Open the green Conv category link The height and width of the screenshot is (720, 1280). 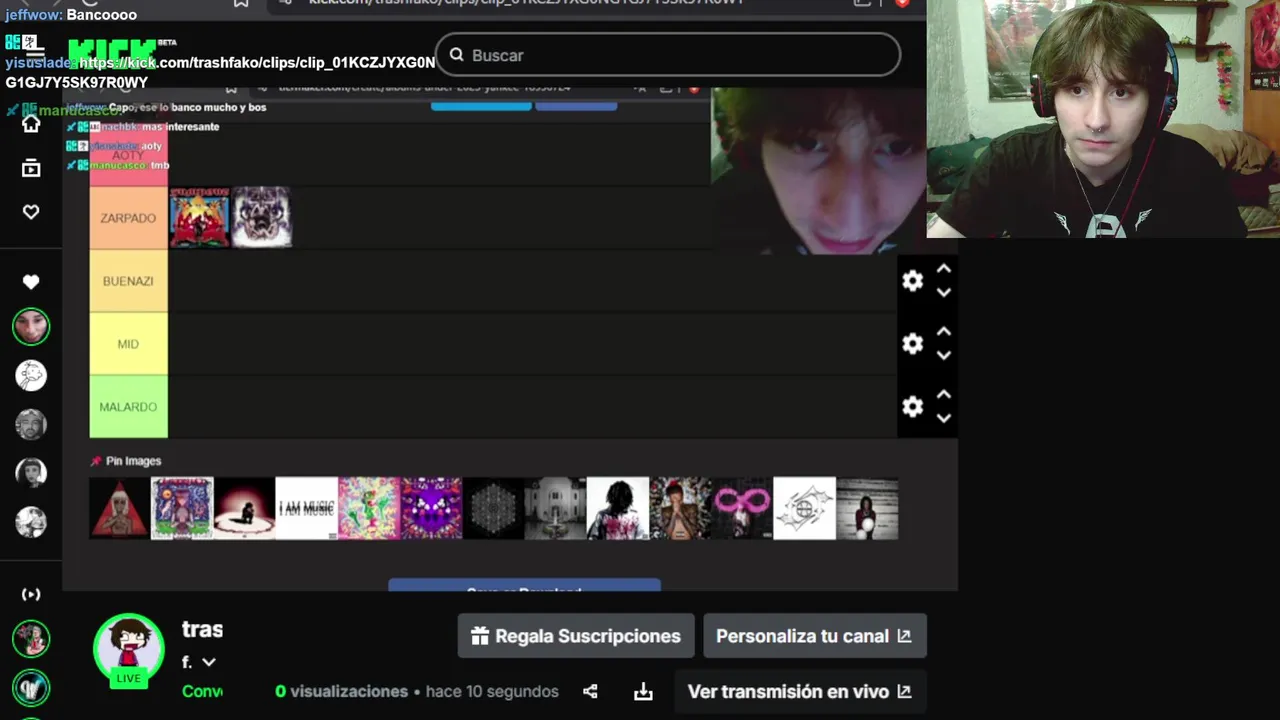point(202,691)
